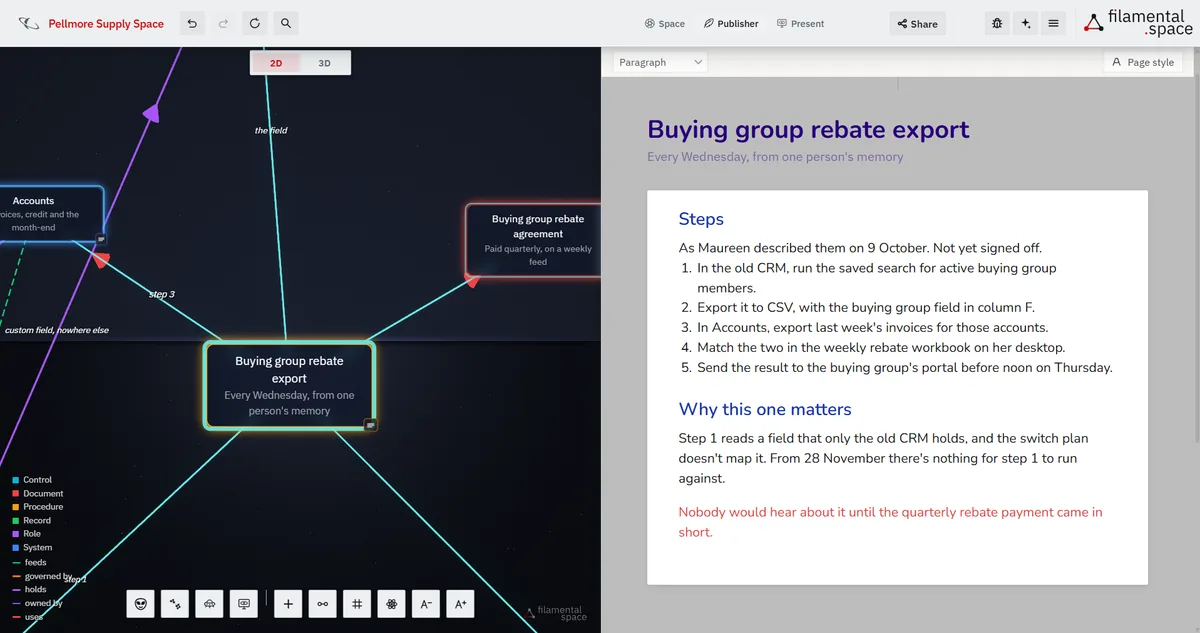Image resolution: width=1200 pixels, height=633 pixels.
Task: Click the line 'Export it to CSV' step
Action: coord(866,307)
